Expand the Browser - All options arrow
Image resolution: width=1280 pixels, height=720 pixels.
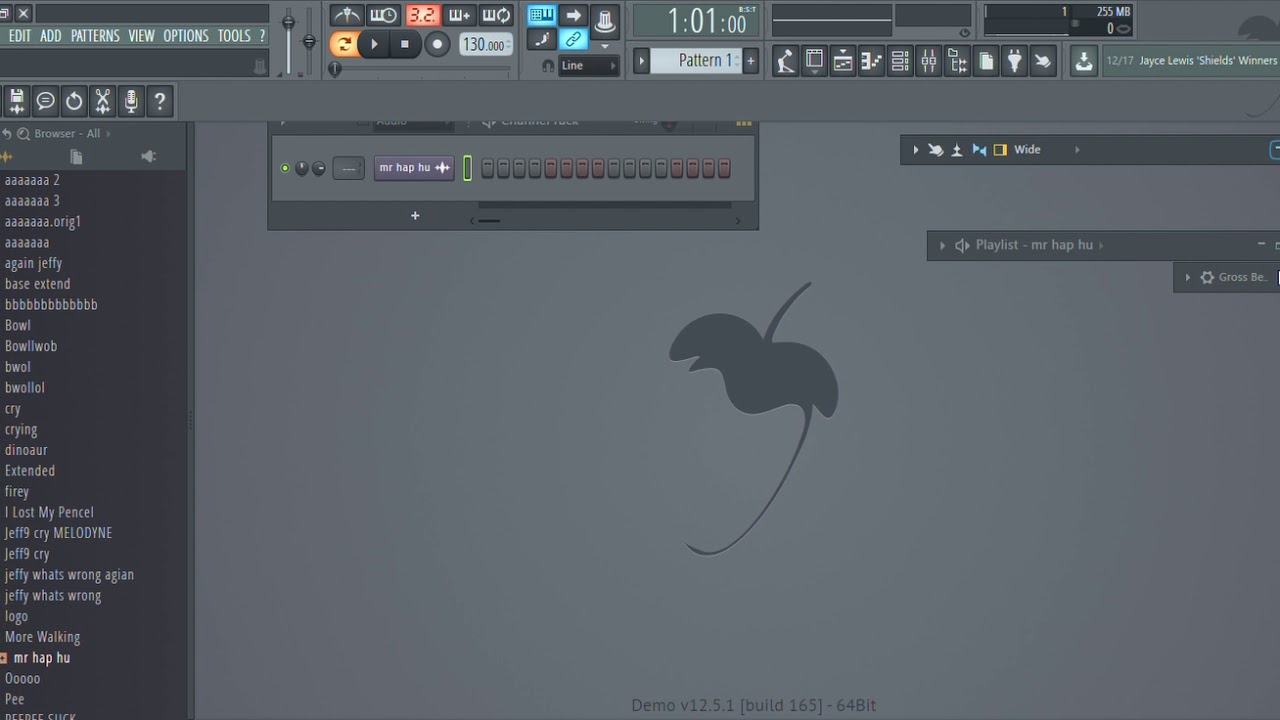tap(107, 134)
